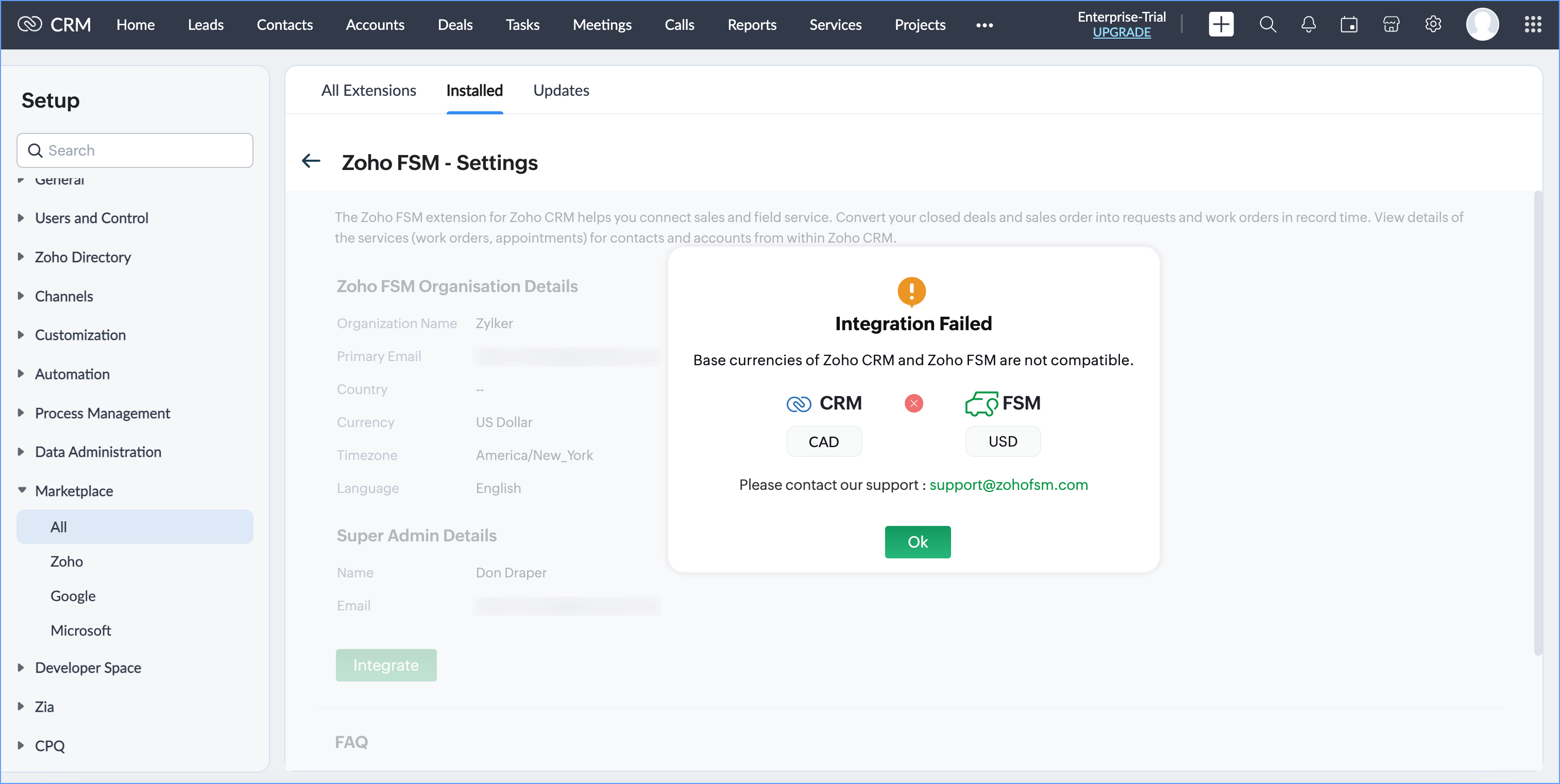The width and height of the screenshot is (1560, 784).
Task: Click the user profile avatar
Action: (1481, 25)
